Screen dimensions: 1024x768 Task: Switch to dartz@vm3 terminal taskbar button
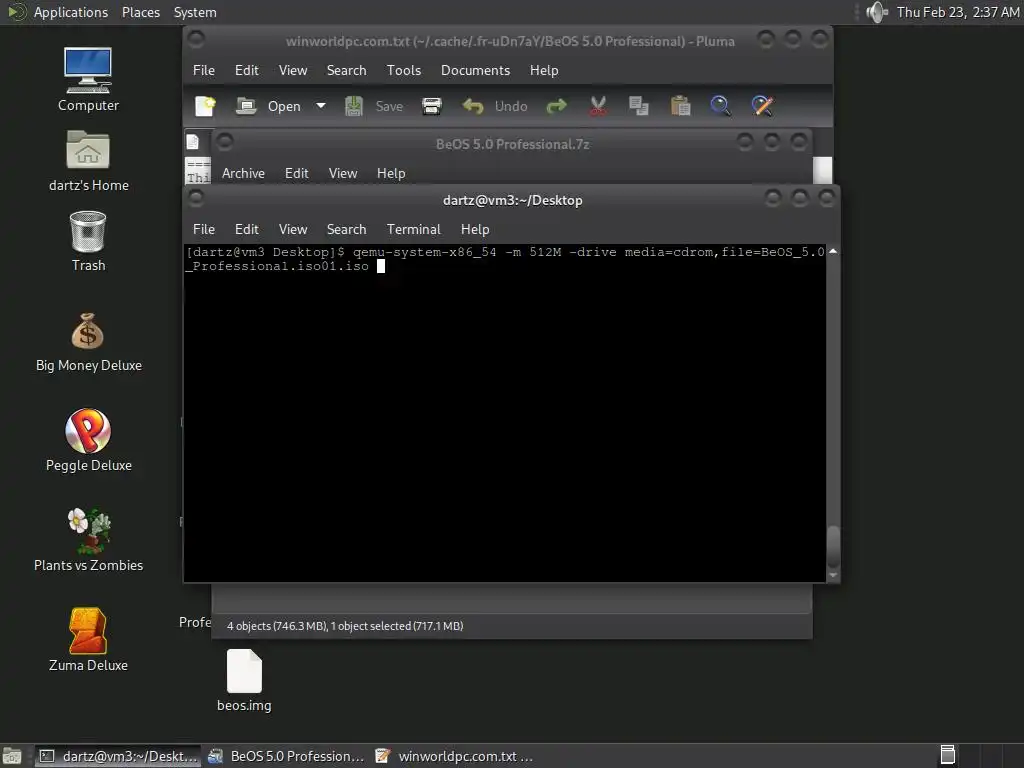click(118, 756)
